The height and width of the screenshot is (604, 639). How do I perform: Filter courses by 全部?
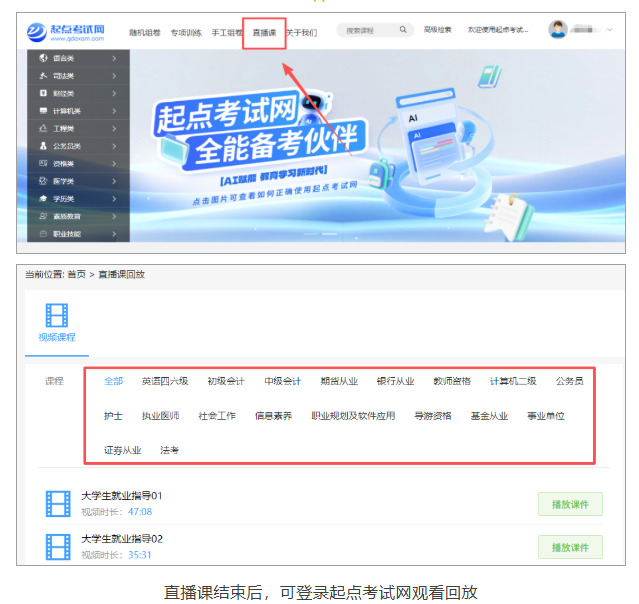[x=113, y=381]
